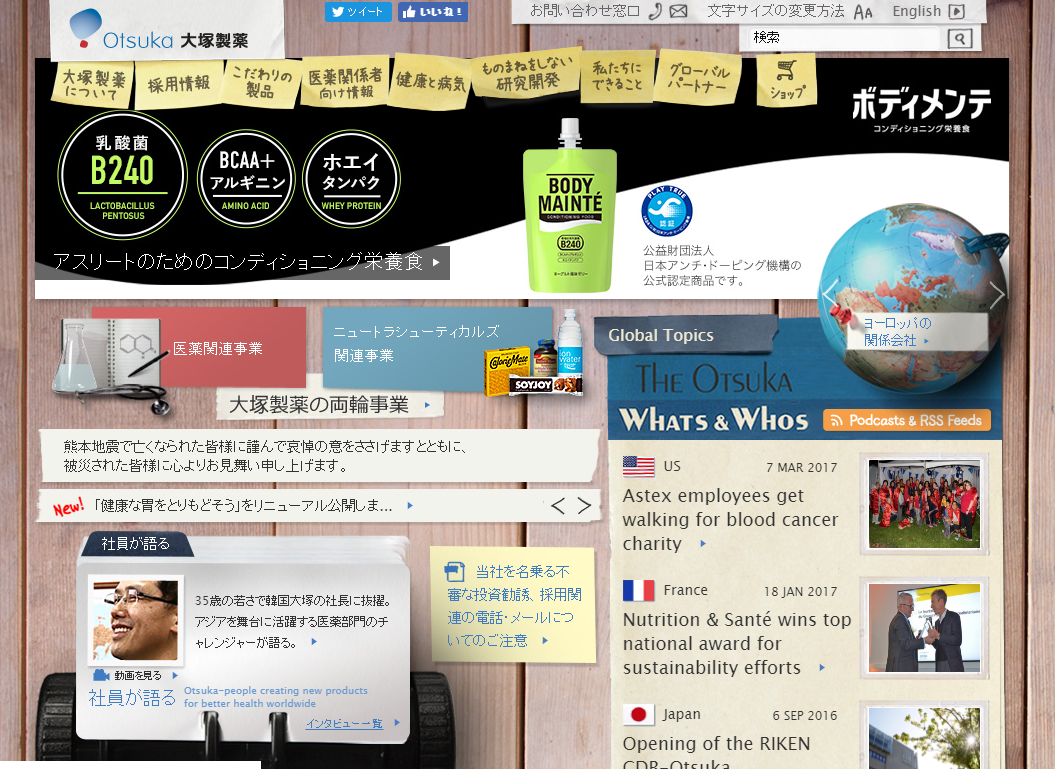Viewport: 1055px width, 769px height.
Task: Click the Astex employees group photo
Action: (924, 503)
